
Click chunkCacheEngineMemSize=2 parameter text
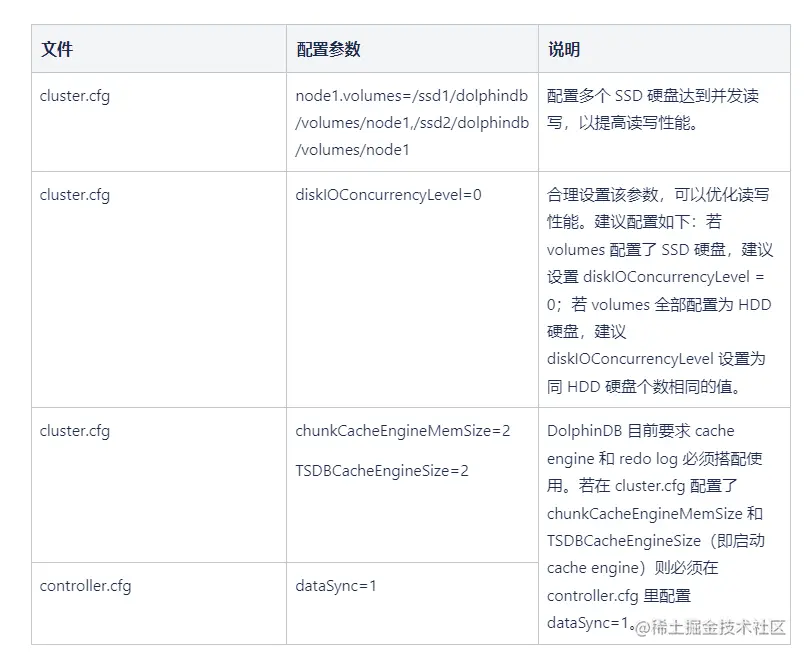(402, 431)
